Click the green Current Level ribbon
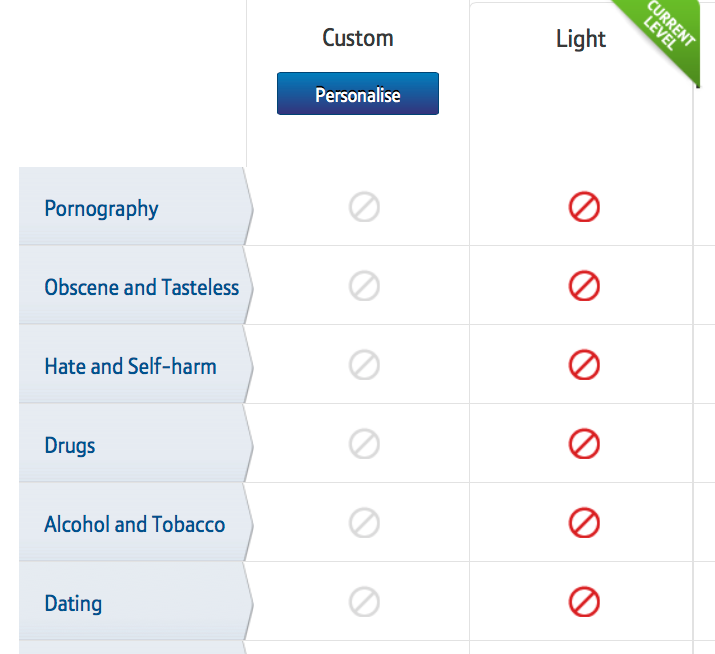 [668, 30]
